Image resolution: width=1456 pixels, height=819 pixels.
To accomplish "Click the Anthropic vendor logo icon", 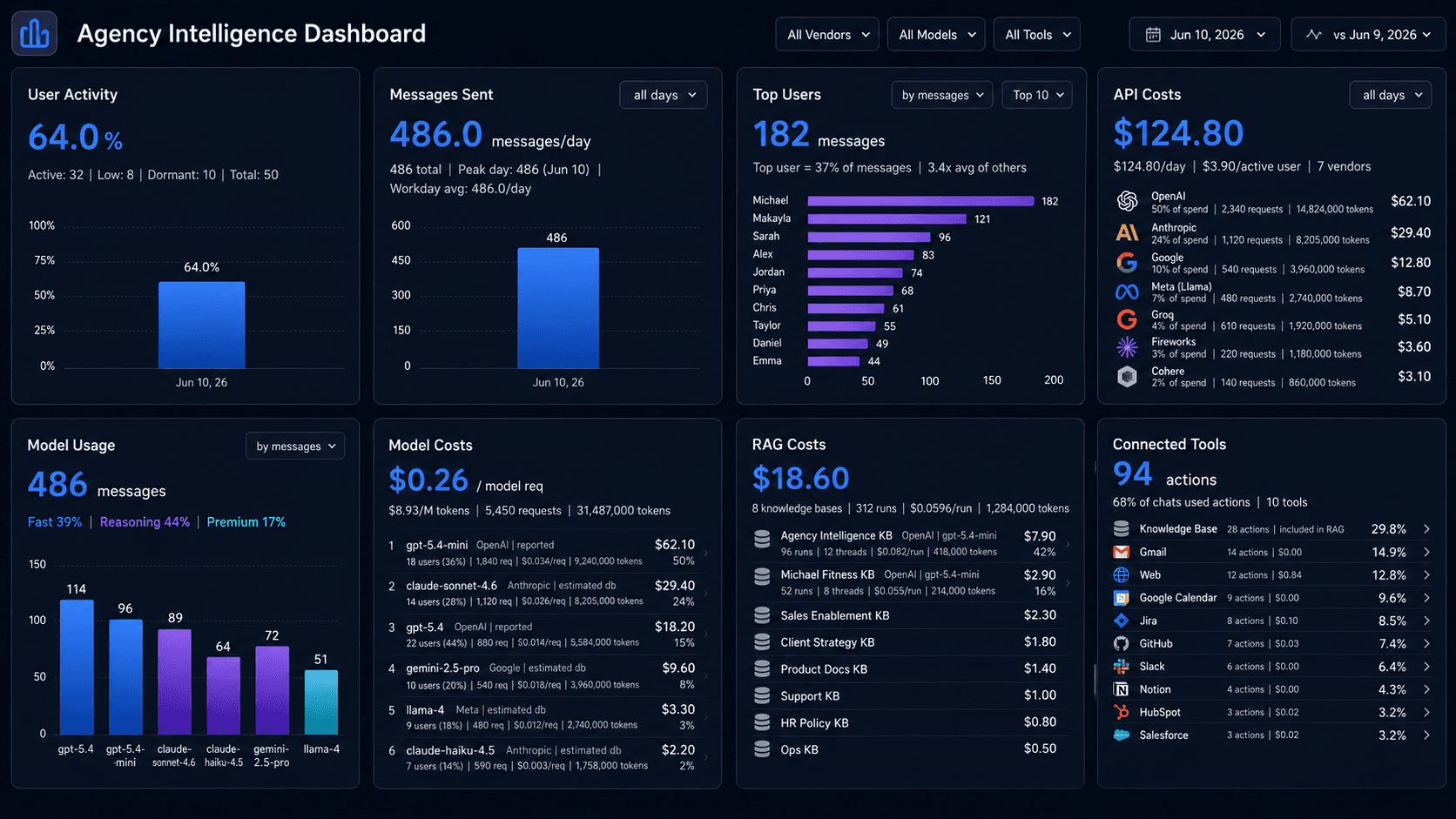I will click(x=1127, y=232).
